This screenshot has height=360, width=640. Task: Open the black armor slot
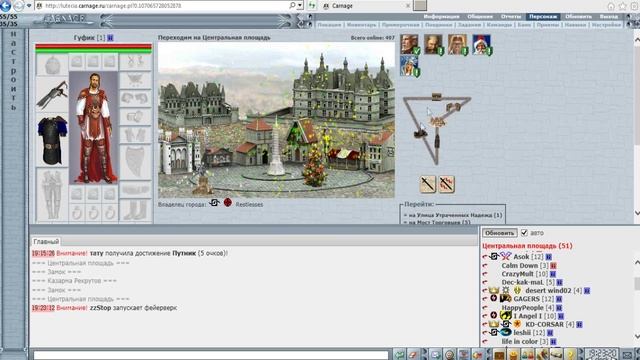click(x=52, y=140)
